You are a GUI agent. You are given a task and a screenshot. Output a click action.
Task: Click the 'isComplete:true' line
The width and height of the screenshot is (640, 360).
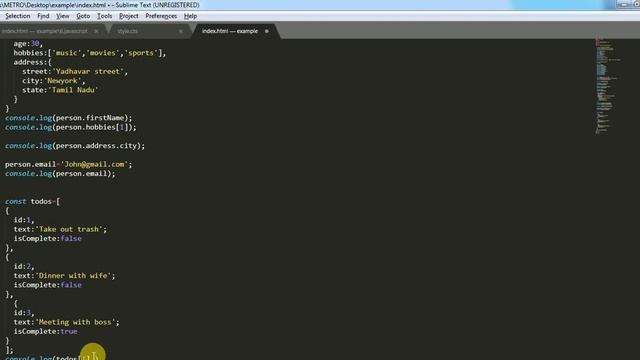45,331
